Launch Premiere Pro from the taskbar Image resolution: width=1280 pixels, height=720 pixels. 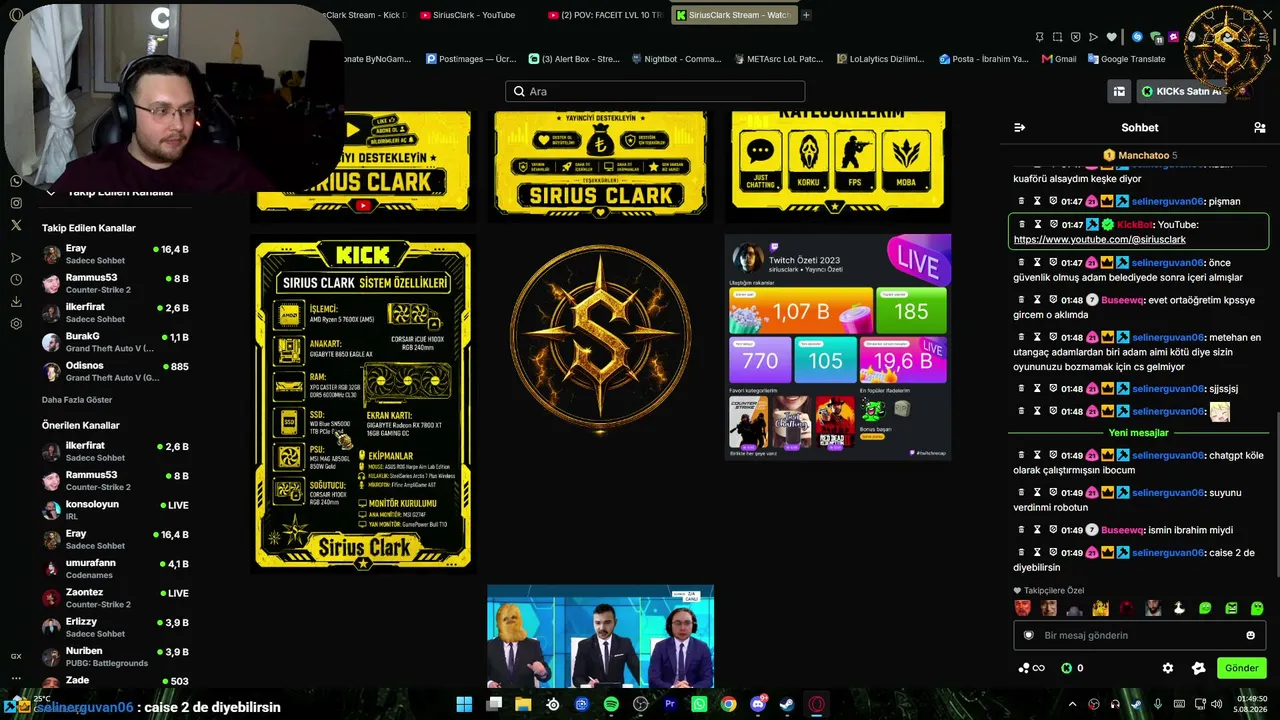[x=670, y=704]
